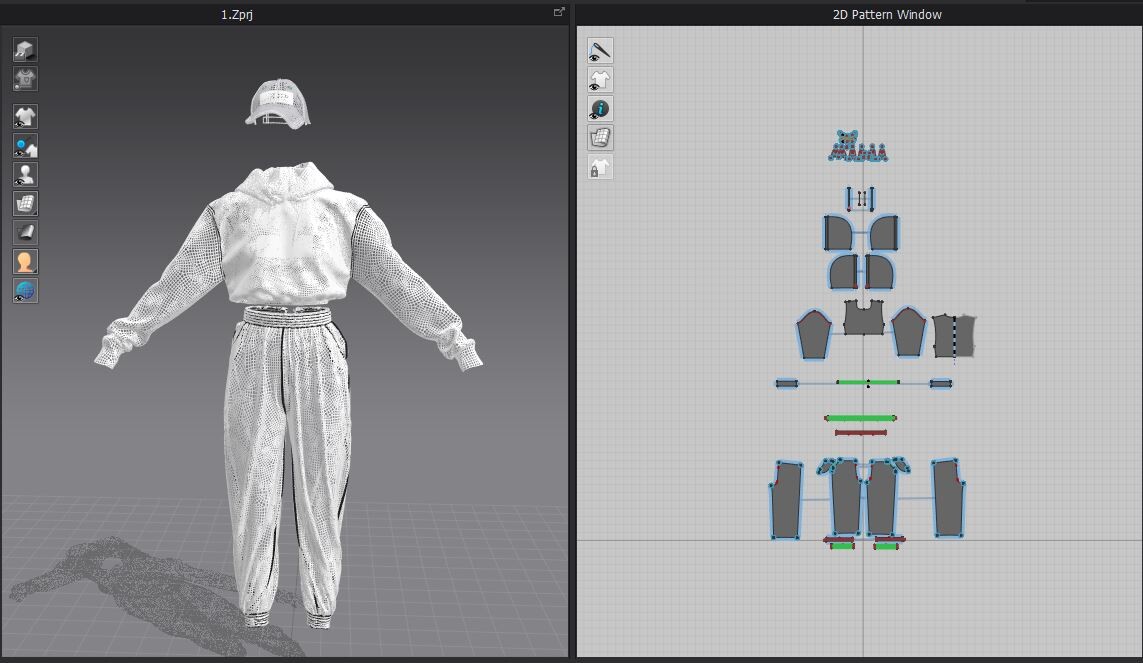Toggle 2D pattern display shirt icon
The height and width of the screenshot is (663, 1143).
tap(600, 79)
